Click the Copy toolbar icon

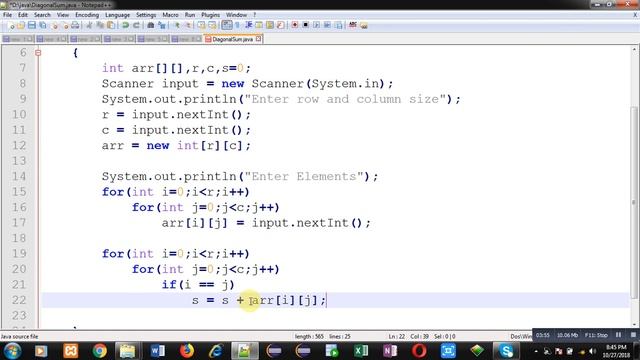[100, 25]
